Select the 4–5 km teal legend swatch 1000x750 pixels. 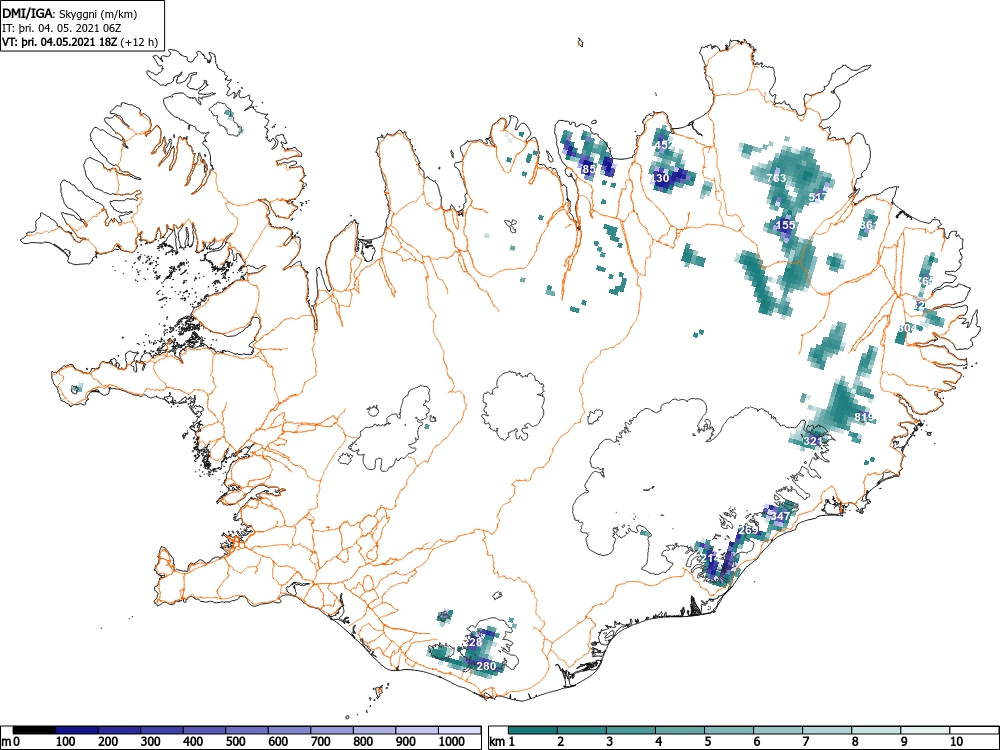click(680, 730)
